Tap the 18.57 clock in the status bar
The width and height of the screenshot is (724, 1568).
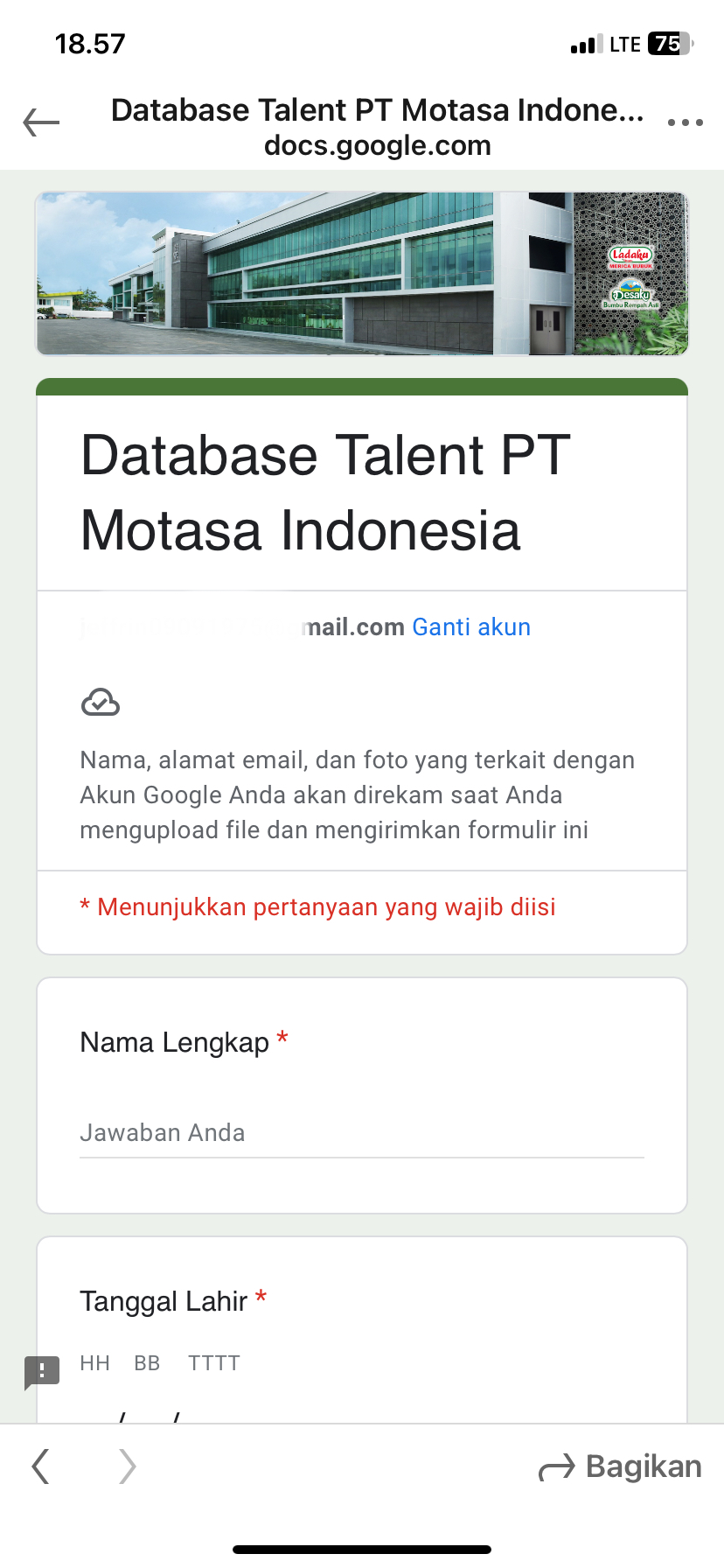coord(90,44)
